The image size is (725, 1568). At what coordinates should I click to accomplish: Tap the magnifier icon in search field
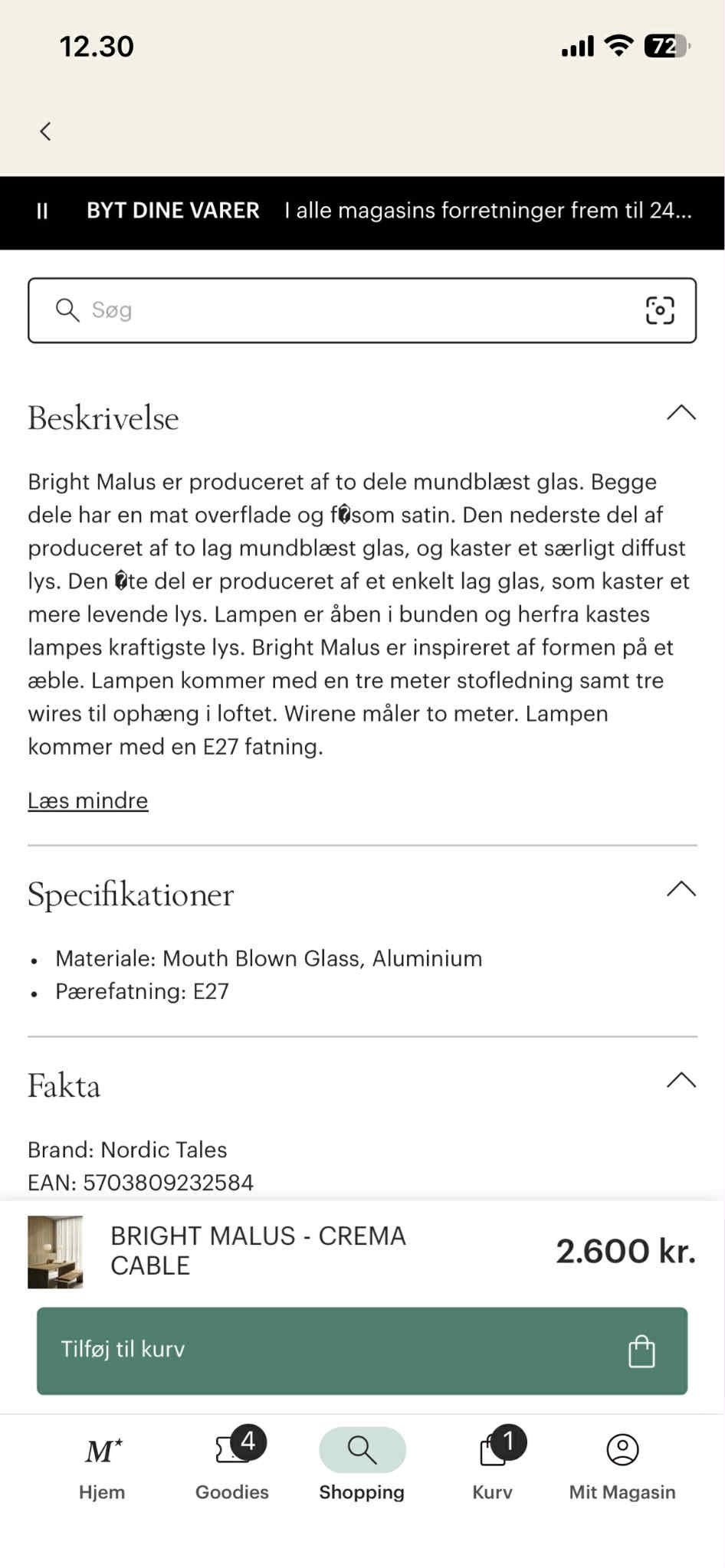67,310
